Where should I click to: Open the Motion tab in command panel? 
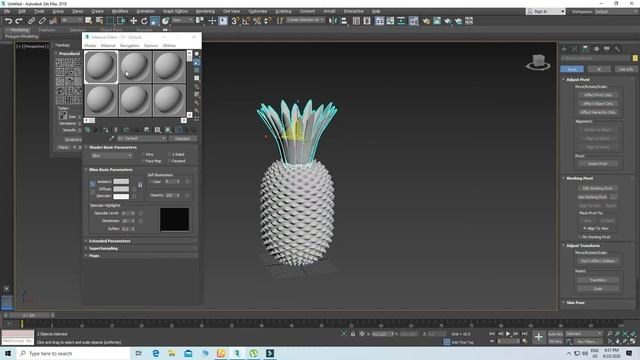point(596,49)
